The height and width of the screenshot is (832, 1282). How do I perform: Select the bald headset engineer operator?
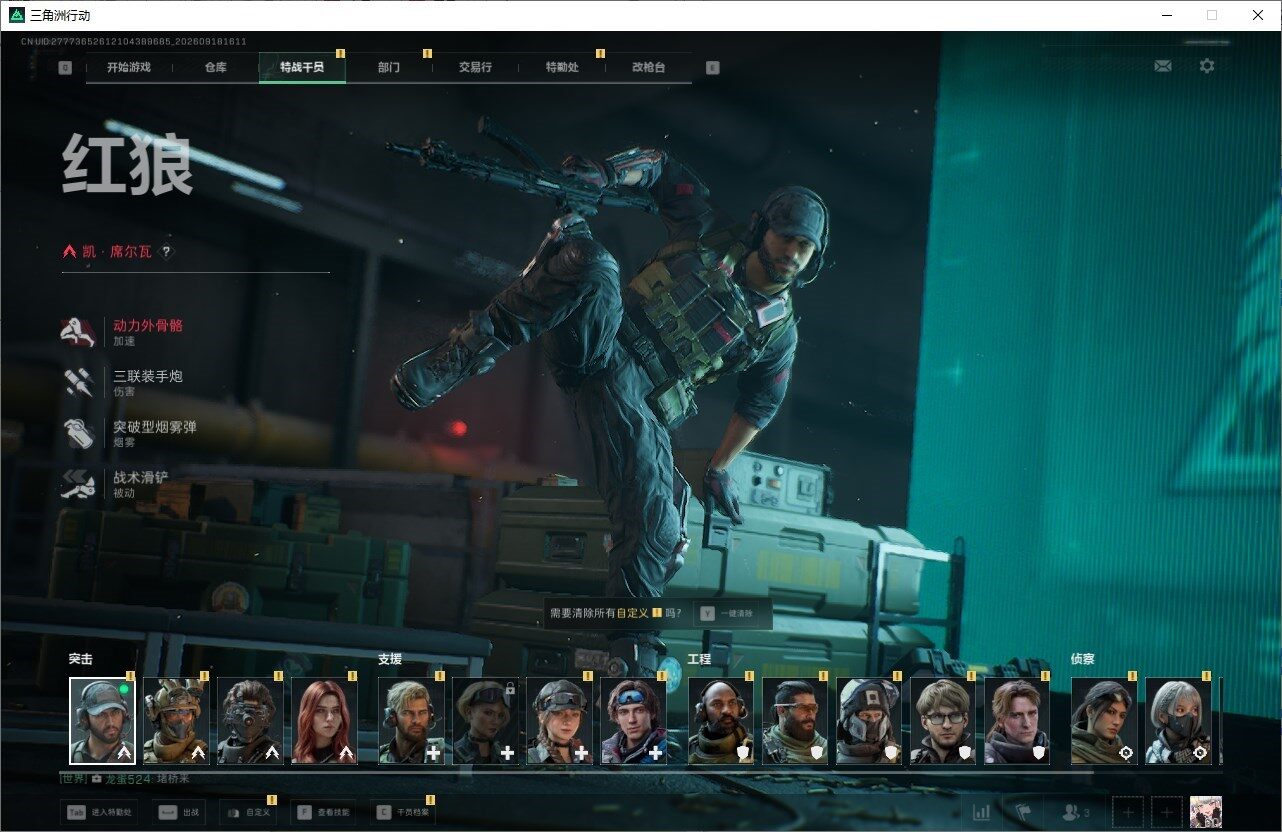[721, 721]
